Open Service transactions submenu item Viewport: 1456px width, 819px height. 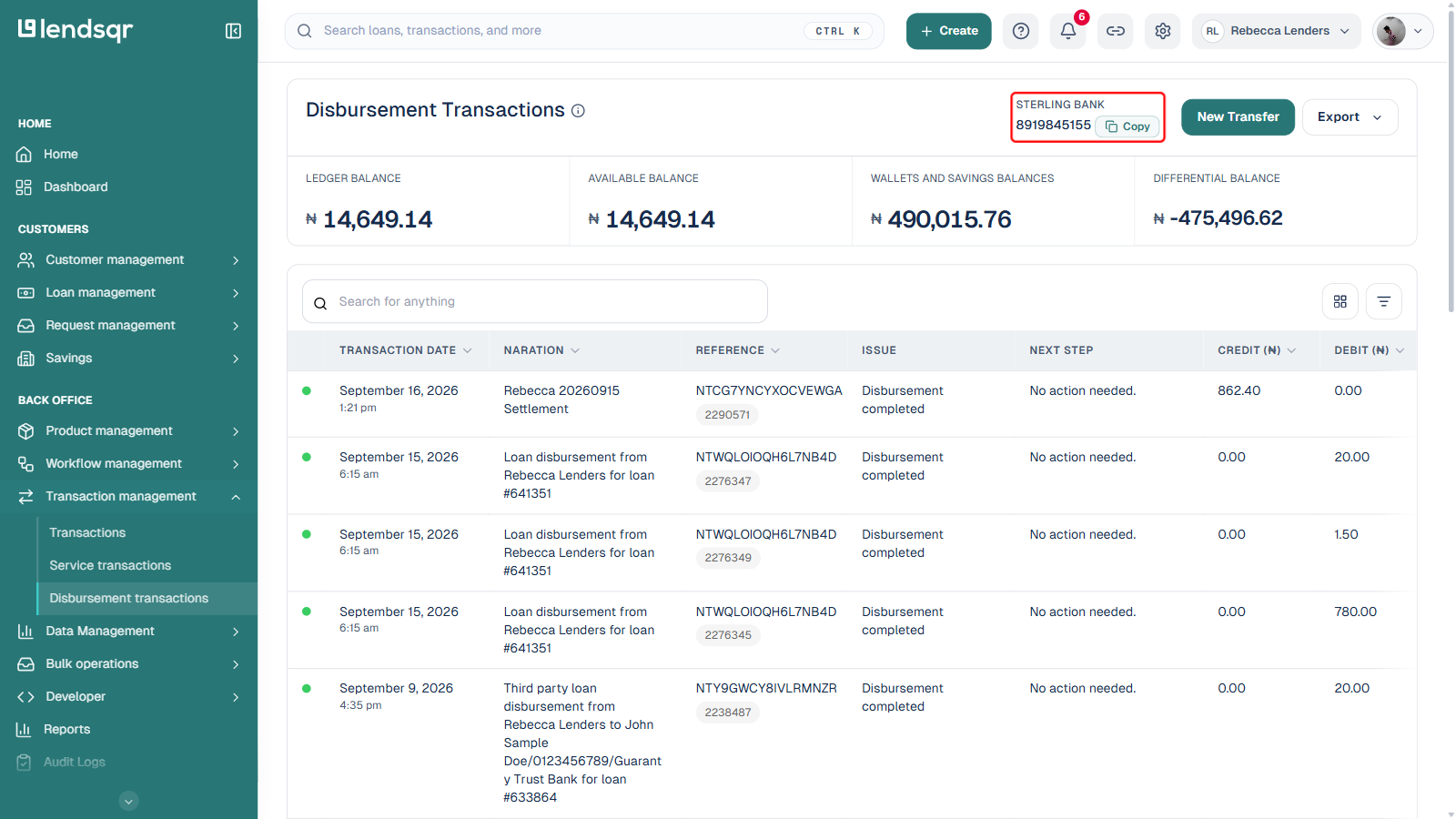click(x=110, y=566)
